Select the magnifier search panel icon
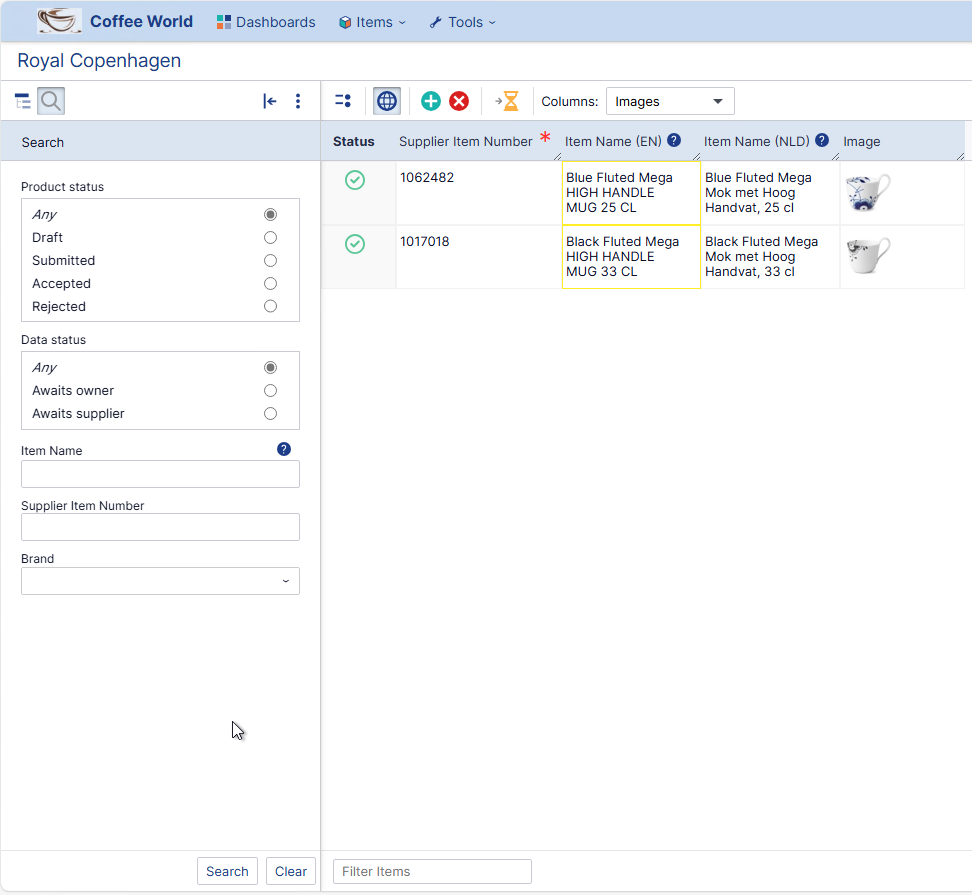 [51, 101]
